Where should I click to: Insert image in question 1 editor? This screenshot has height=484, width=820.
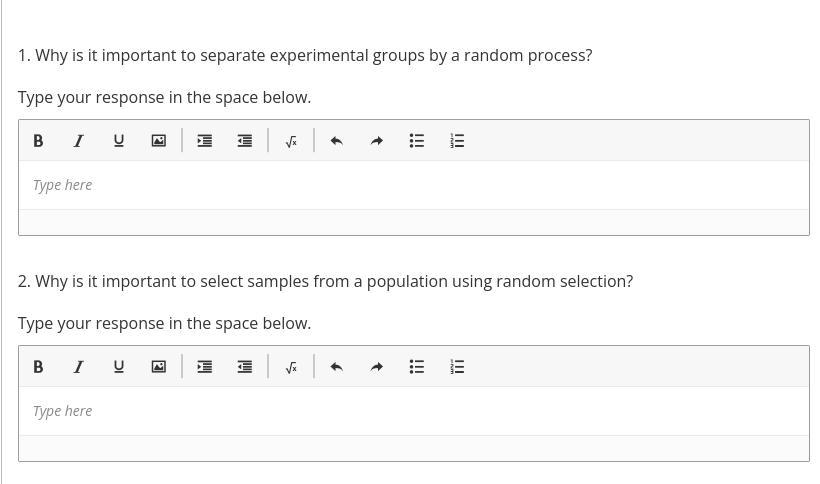pos(158,141)
